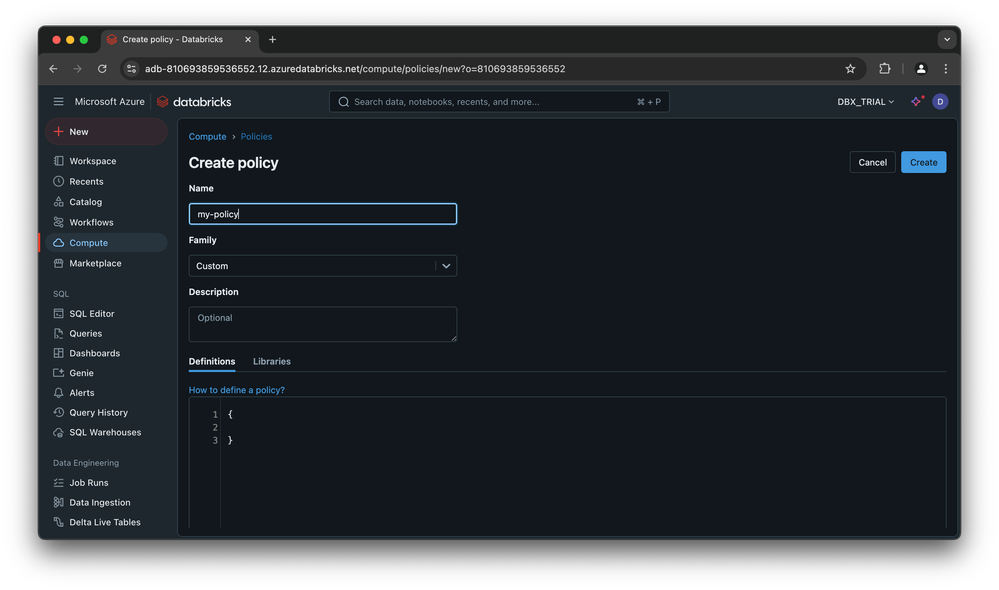Open the user avatar menu
The image size is (999, 590).
point(939,102)
